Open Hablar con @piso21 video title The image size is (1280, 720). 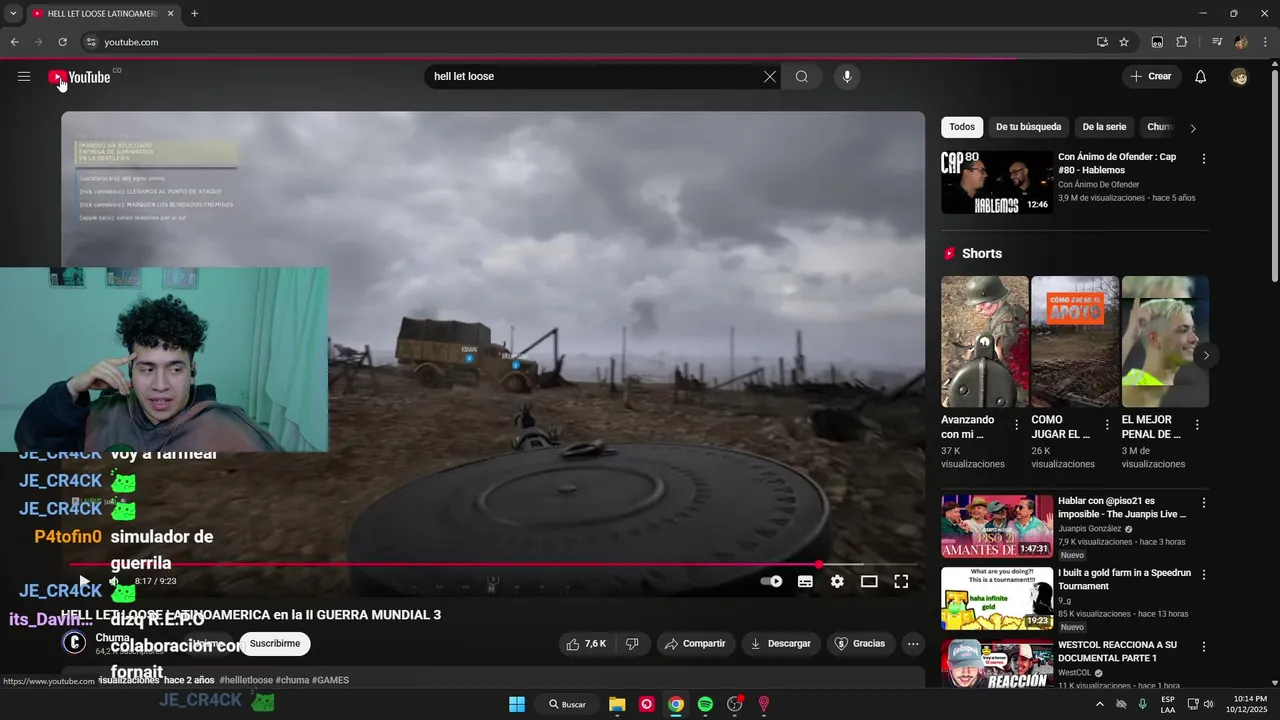(x=1122, y=507)
